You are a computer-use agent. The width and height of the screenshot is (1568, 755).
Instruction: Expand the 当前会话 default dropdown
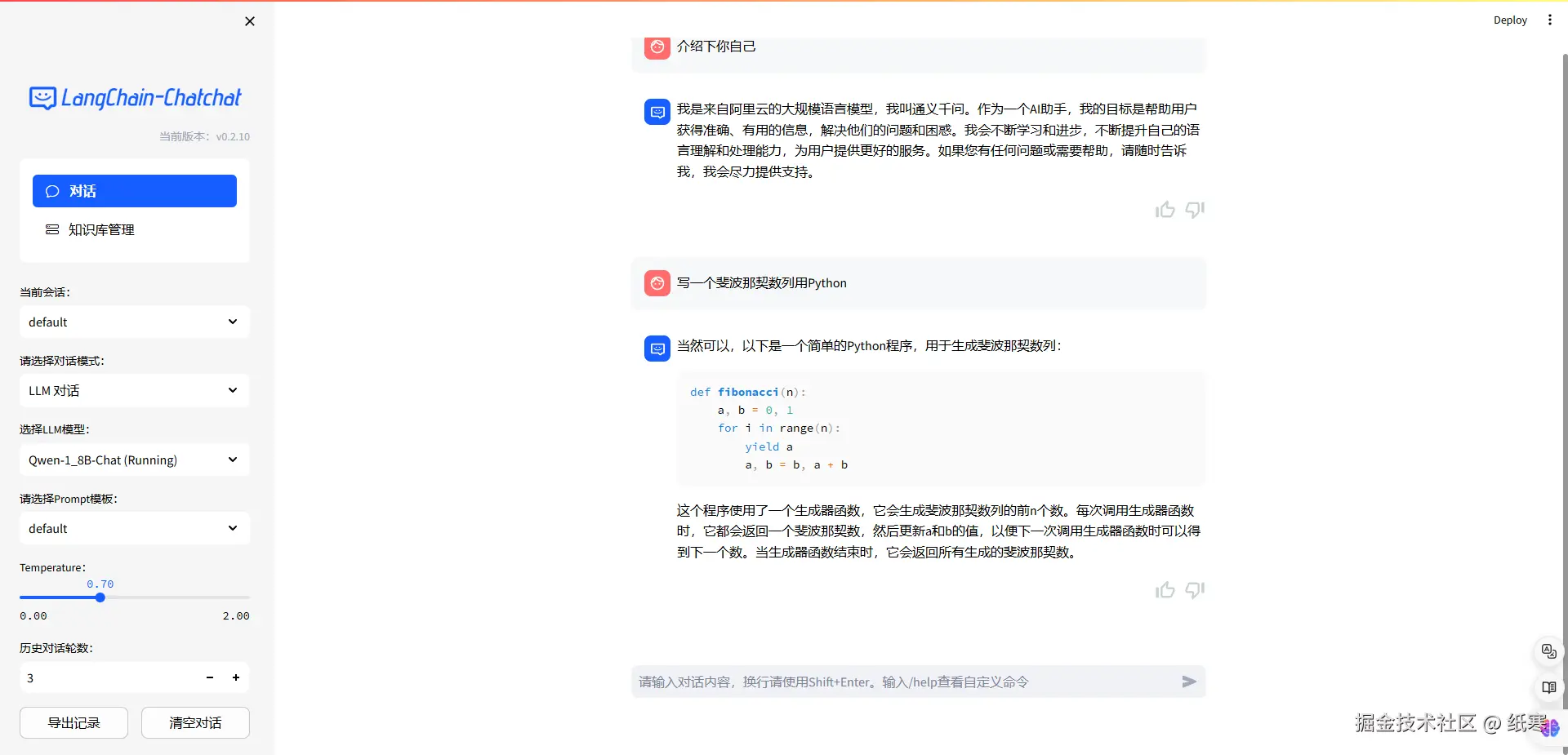tap(135, 322)
